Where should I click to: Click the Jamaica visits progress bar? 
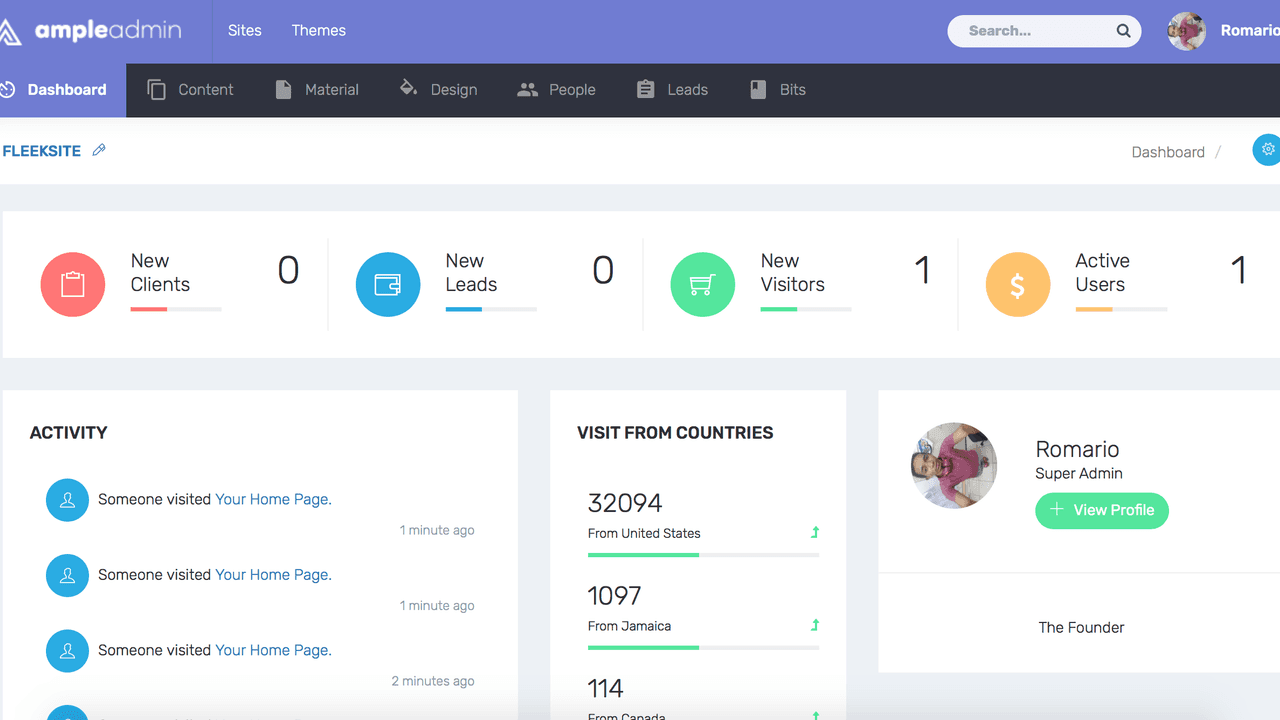coord(703,648)
